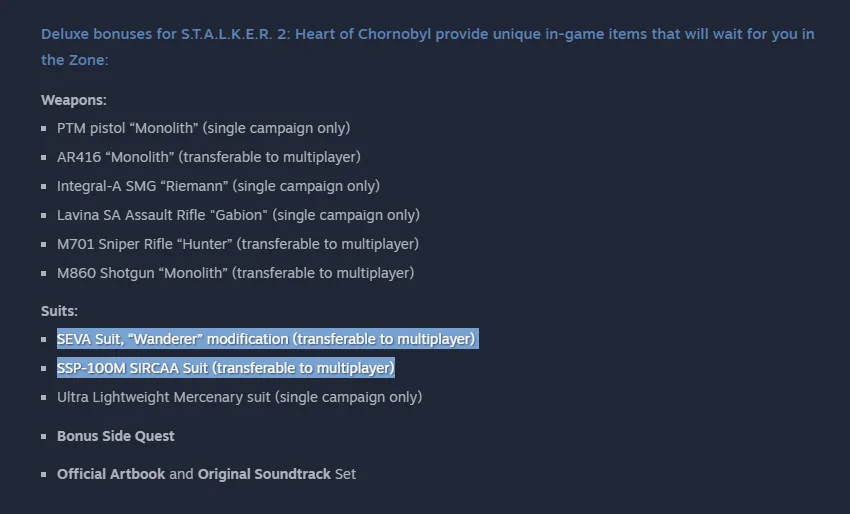Click bullet marker beside PTM pistol

(43, 128)
